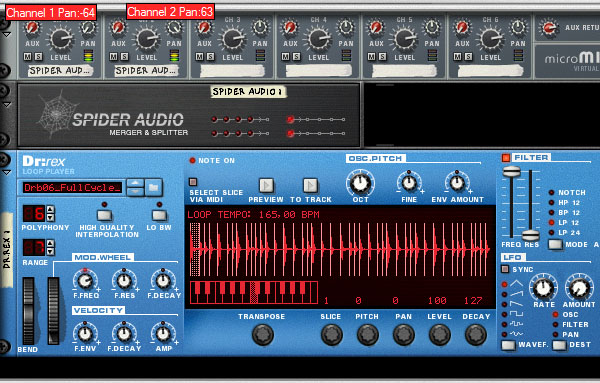Select the Notch filter mode
Viewport: 600px width, 383px height.
tap(551, 192)
